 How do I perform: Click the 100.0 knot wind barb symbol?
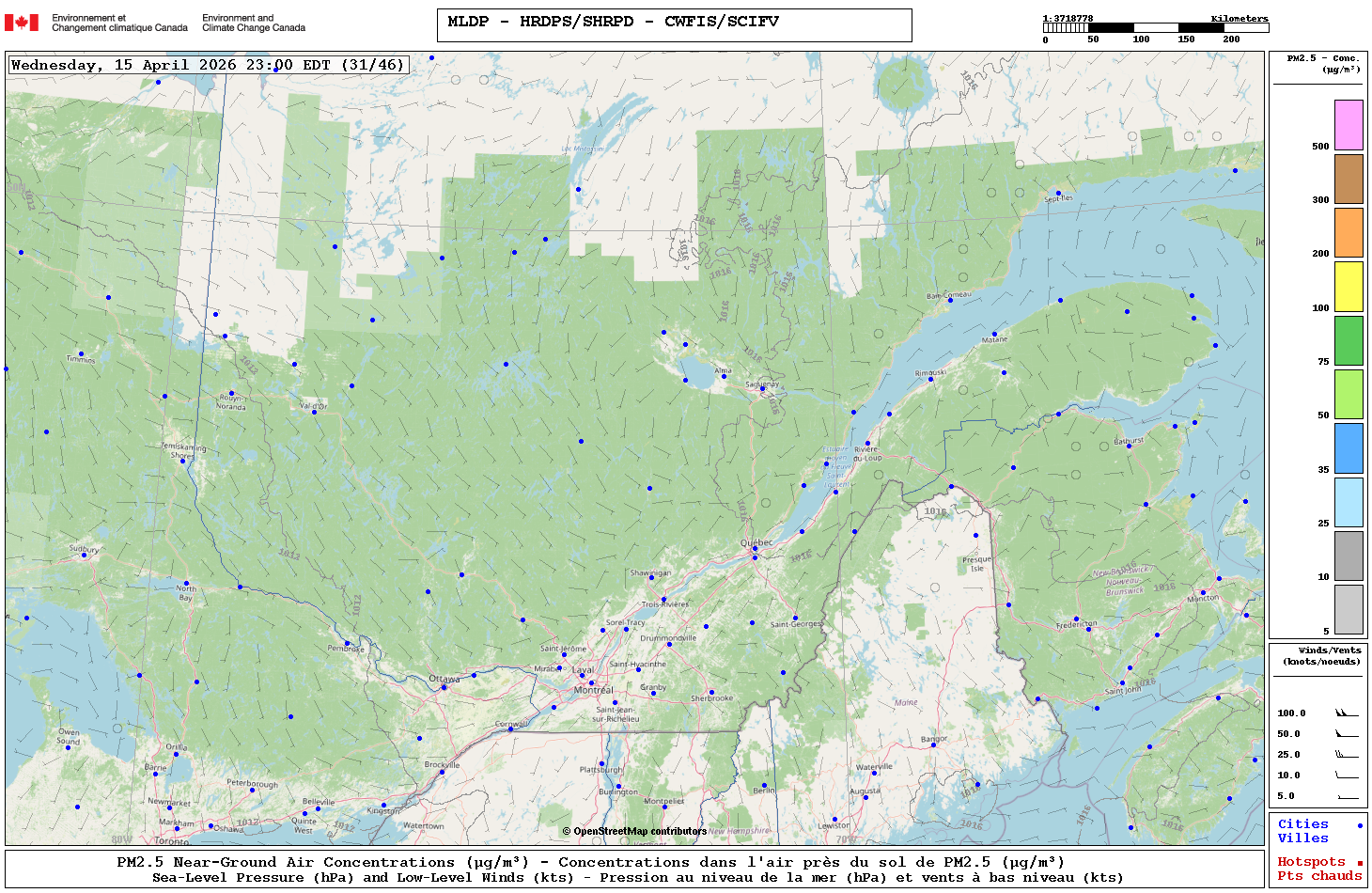(x=1347, y=713)
